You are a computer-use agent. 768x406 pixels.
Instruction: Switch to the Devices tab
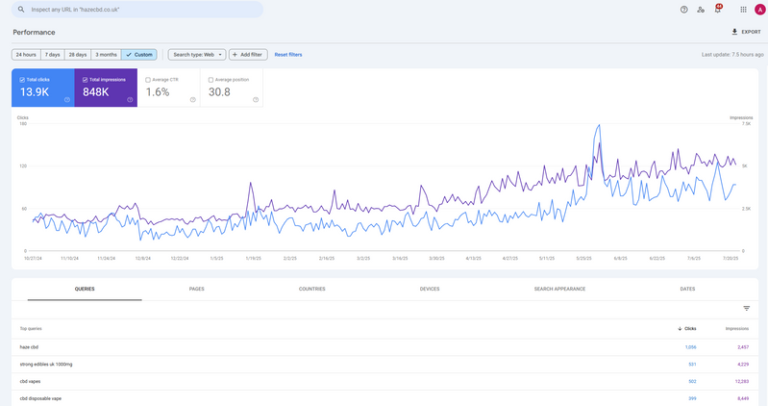click(x=430, y=289)
